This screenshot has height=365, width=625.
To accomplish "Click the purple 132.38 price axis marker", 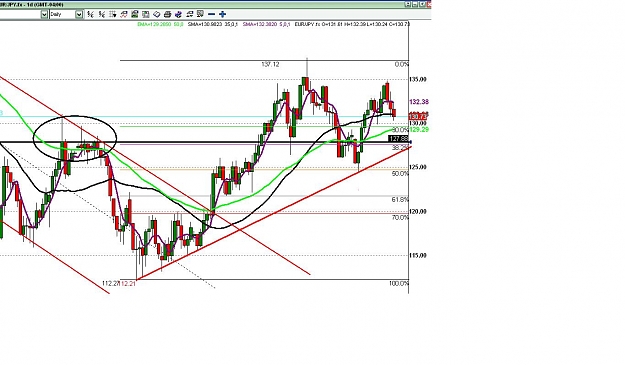I will click(x=419, y=102).
